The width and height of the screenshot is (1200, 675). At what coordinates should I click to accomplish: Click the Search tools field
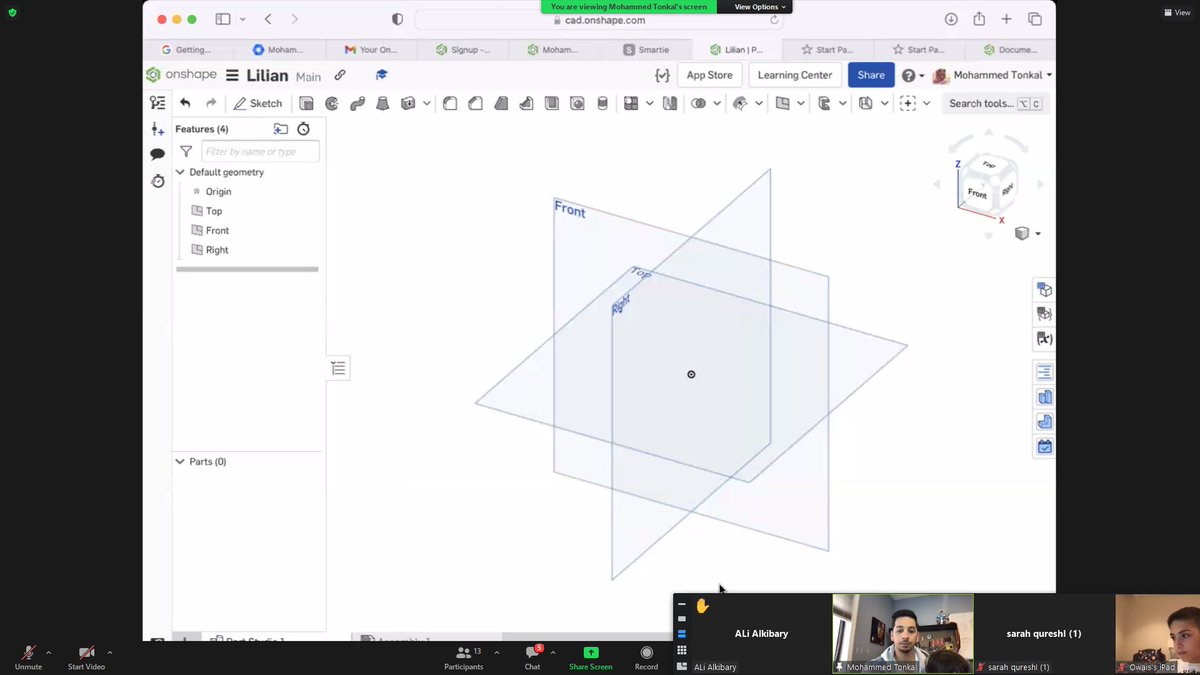(x=995, y=103)
